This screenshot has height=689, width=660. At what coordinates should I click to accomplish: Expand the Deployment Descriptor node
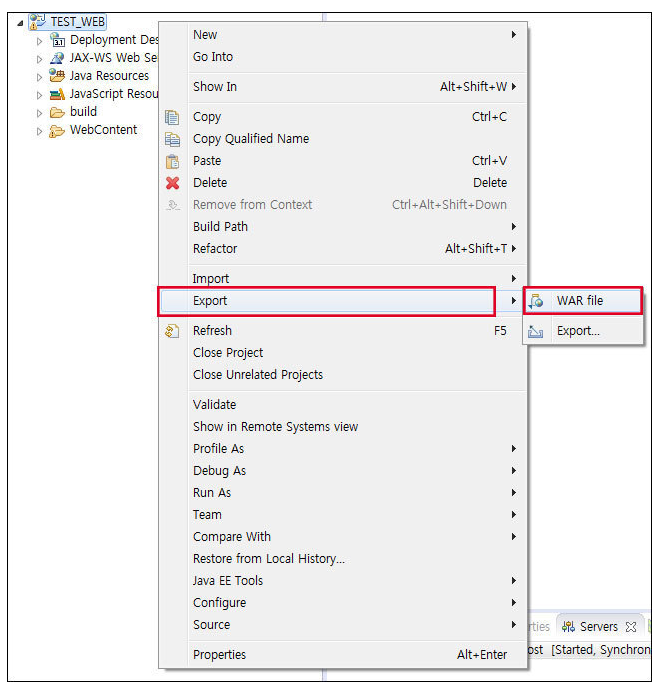40,41
